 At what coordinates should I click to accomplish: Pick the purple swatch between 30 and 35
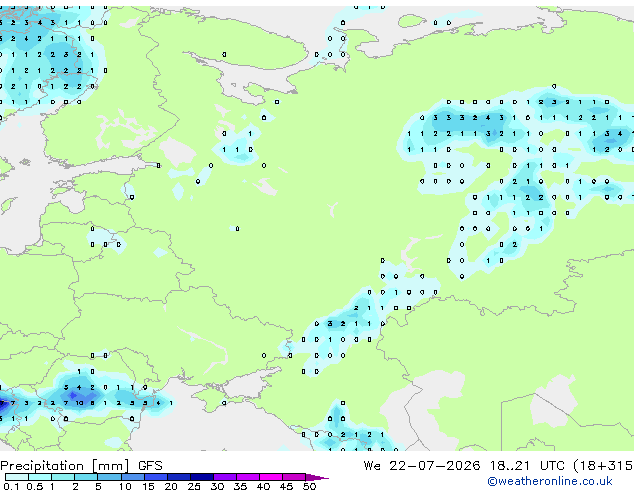click(224, 477)
